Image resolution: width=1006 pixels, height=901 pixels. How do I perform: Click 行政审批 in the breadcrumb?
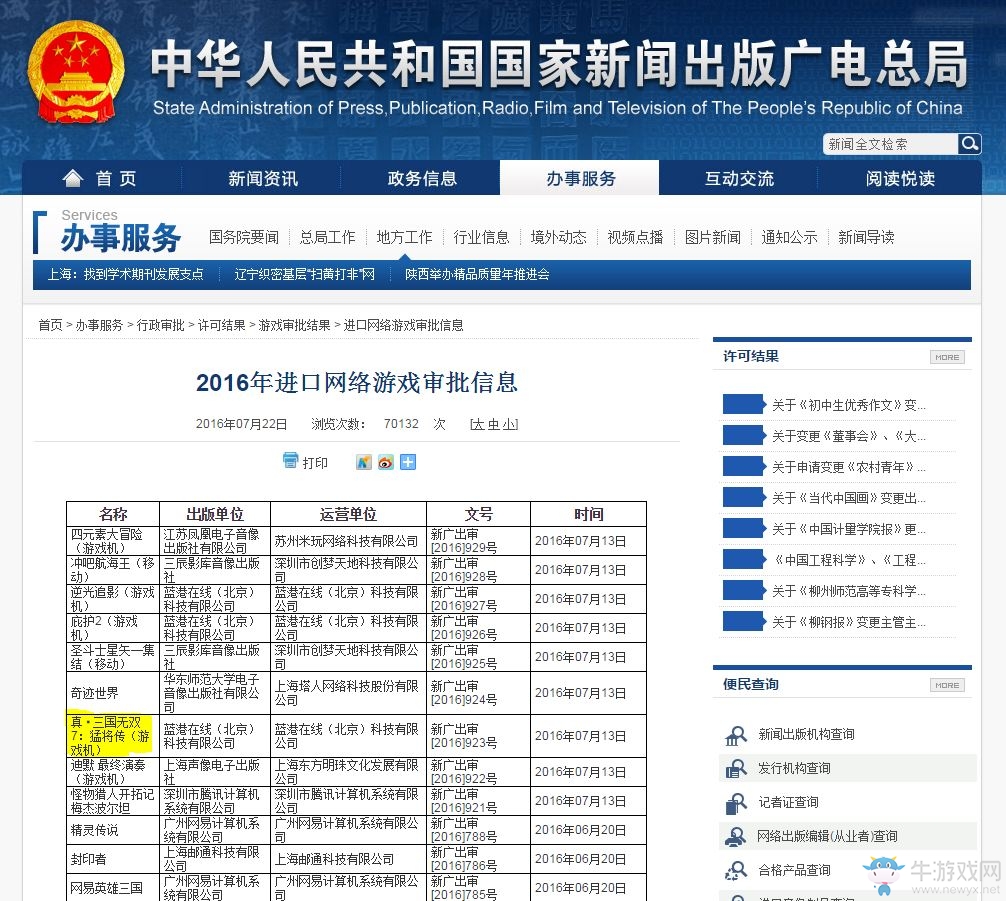(x=160, y=325)
